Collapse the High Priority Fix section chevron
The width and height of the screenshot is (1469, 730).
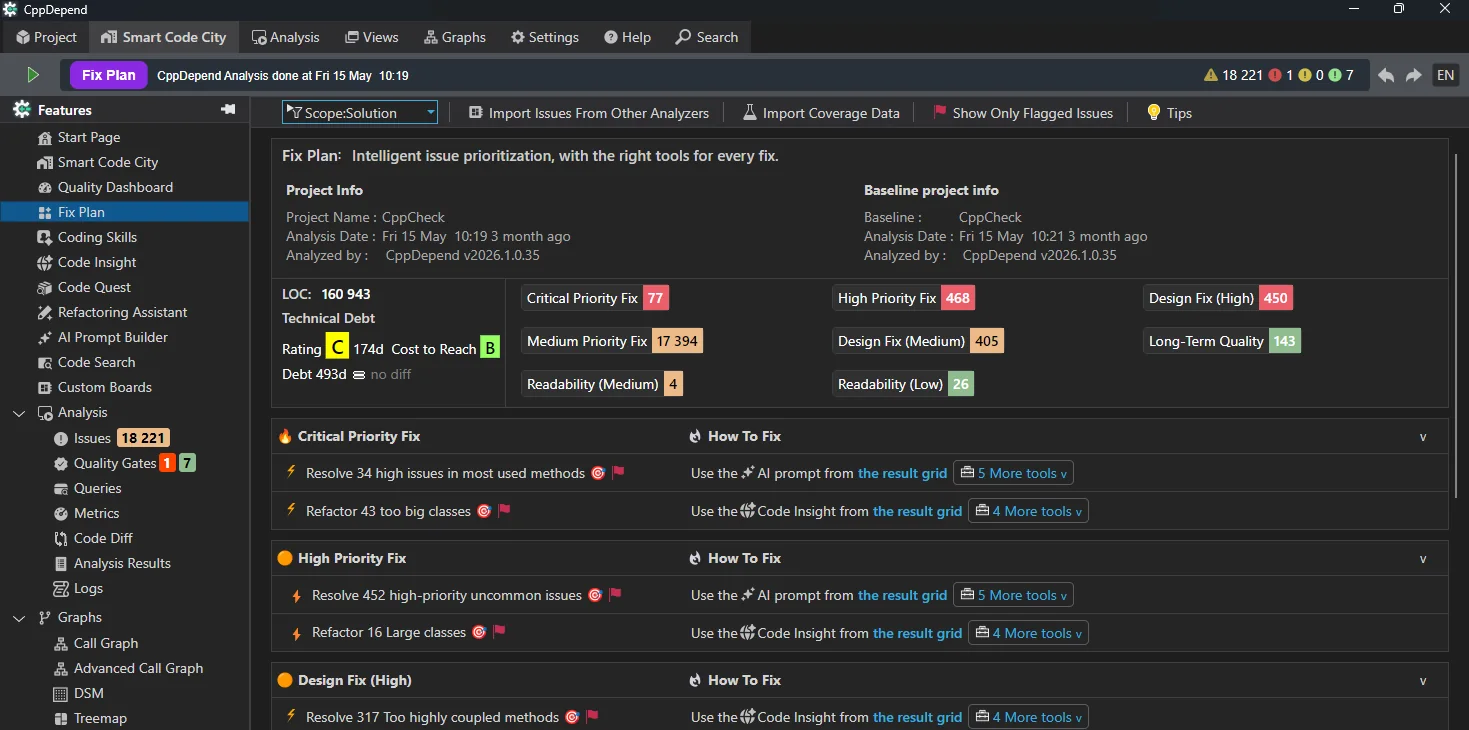click(1423, 559)
